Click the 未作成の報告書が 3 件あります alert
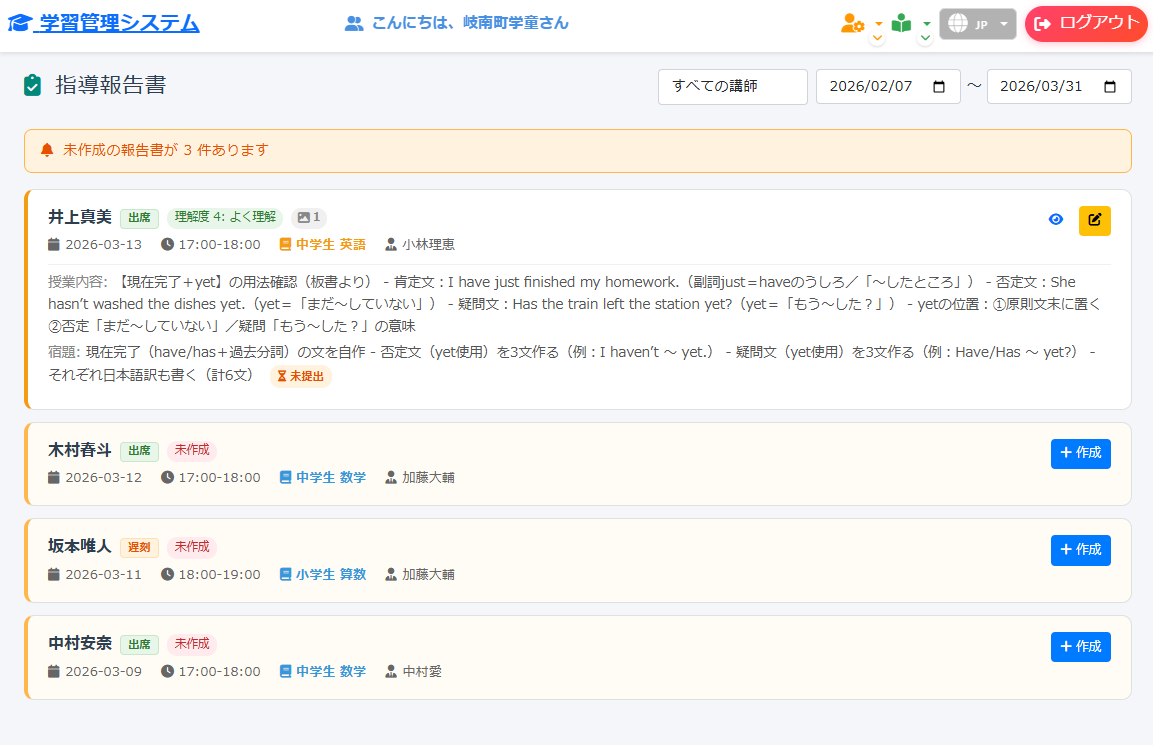The width and height of the screenshot is (1153, 745). click(x=577, y=151)
